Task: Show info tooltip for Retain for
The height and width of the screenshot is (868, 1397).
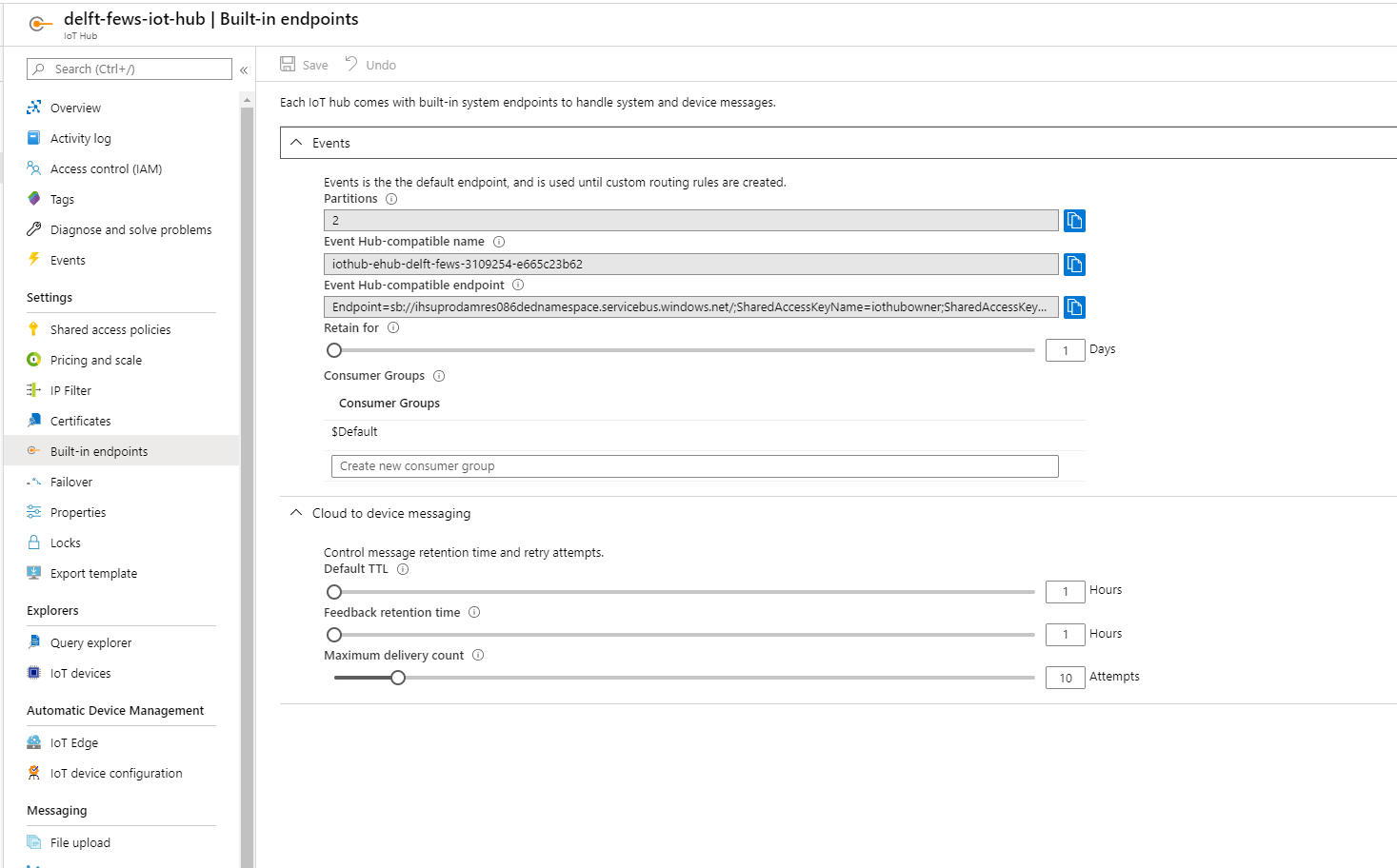Action: click(x=393, y=328)
